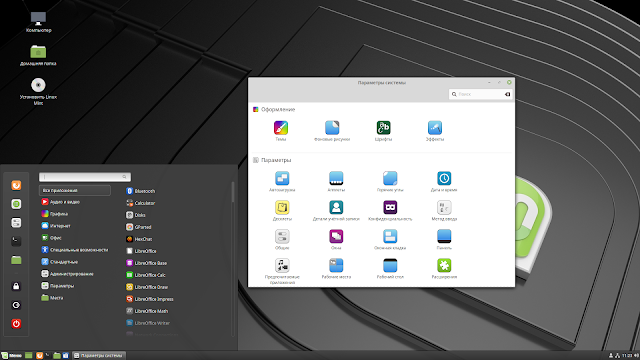Open terminal from menu favorites sidebar
Screen dimensions: 640x360
tap(16, 241)
